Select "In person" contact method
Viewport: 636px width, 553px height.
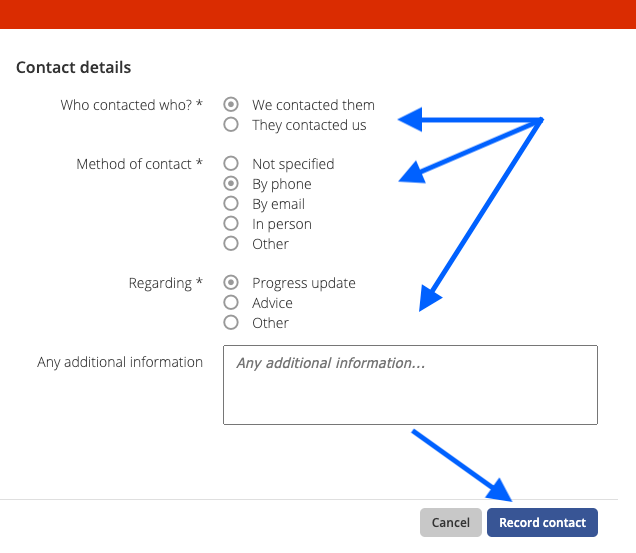click(x=231, y=224)
